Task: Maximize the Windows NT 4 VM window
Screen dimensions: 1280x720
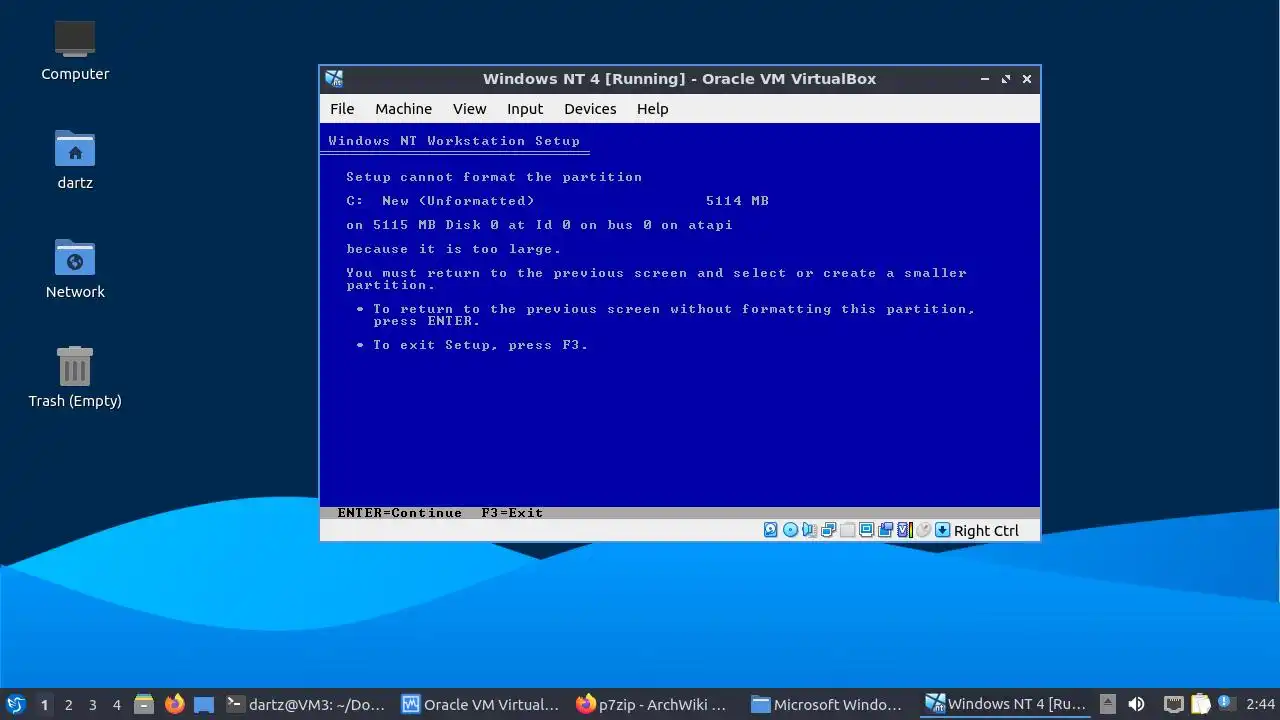Action: pos(1006,79)
